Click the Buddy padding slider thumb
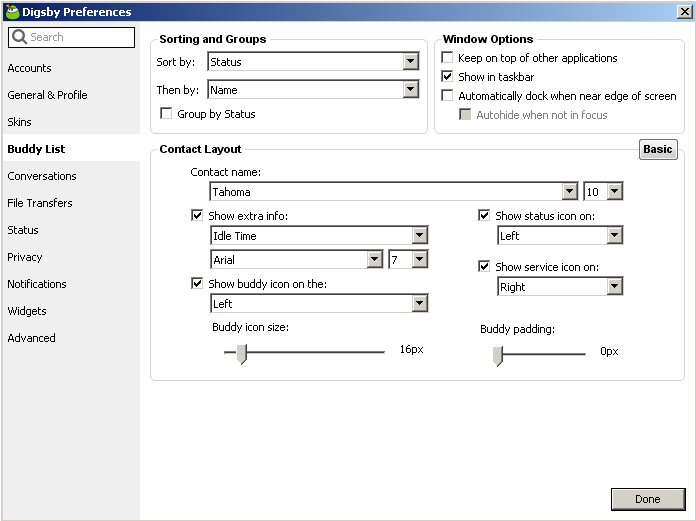Image resolution: width=696 pixels, height=521 pixels. tap(498, 355)
